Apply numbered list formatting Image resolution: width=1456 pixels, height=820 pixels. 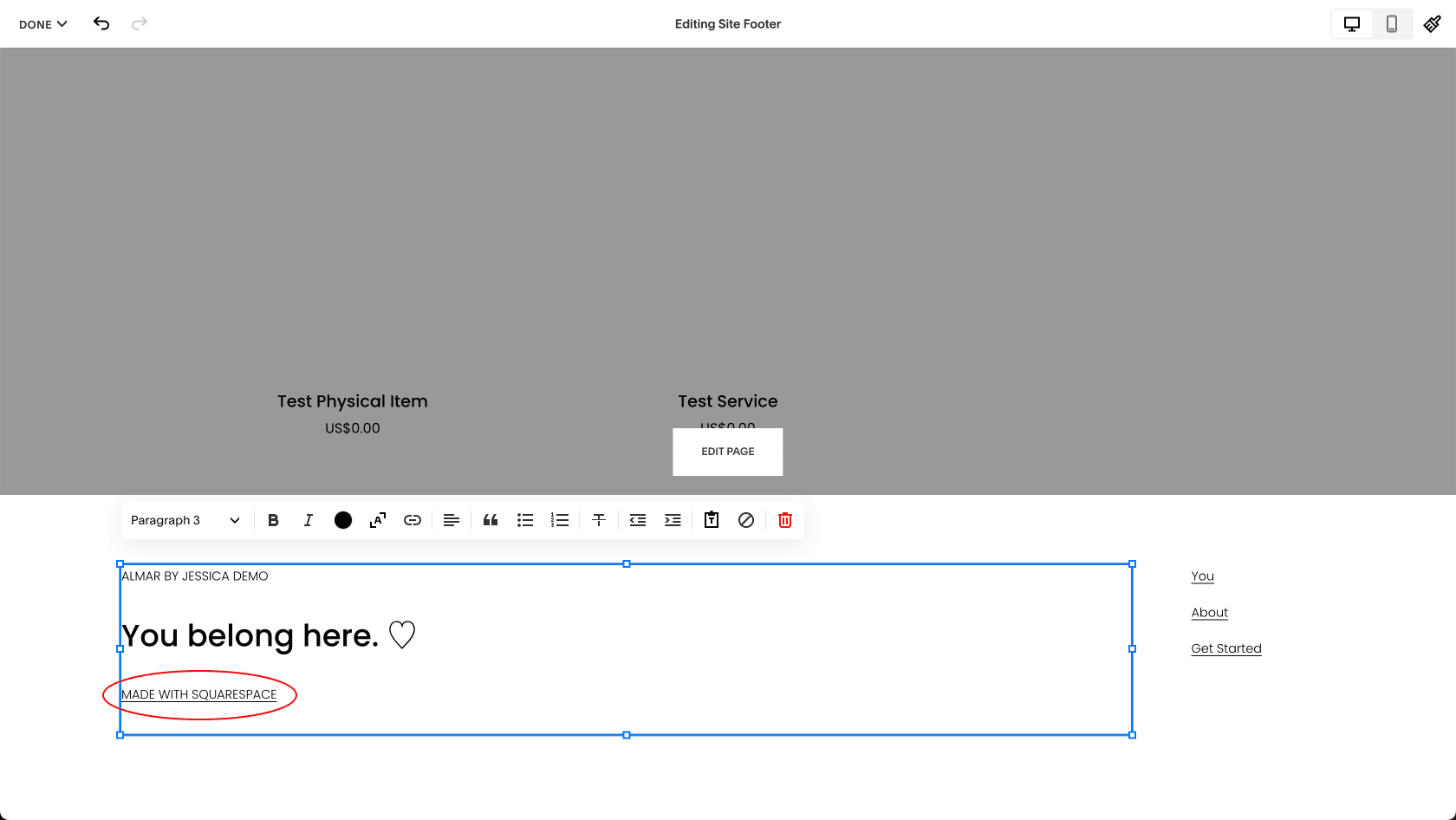(560, 520)
